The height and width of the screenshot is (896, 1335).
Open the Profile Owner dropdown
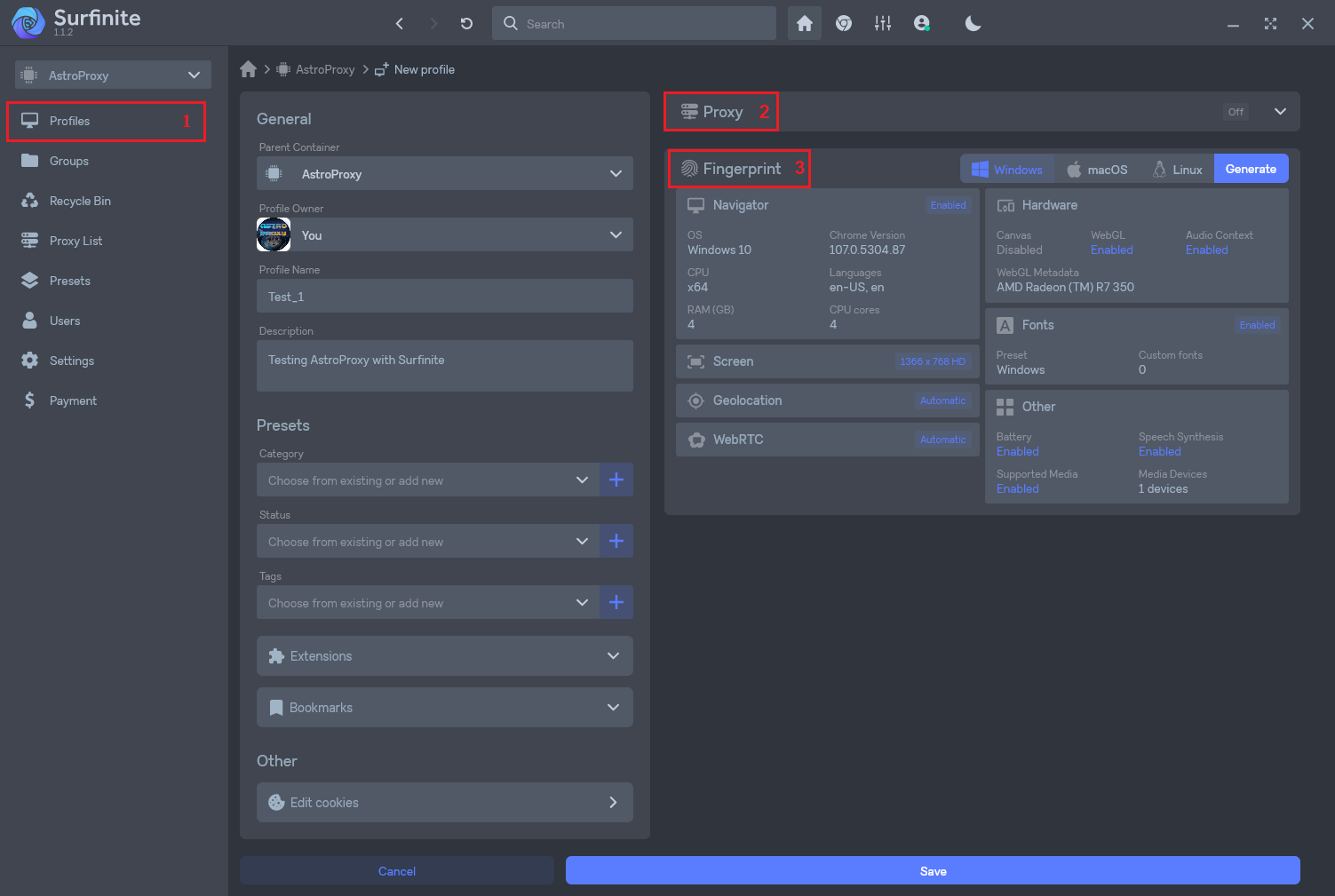click(445, 234)
